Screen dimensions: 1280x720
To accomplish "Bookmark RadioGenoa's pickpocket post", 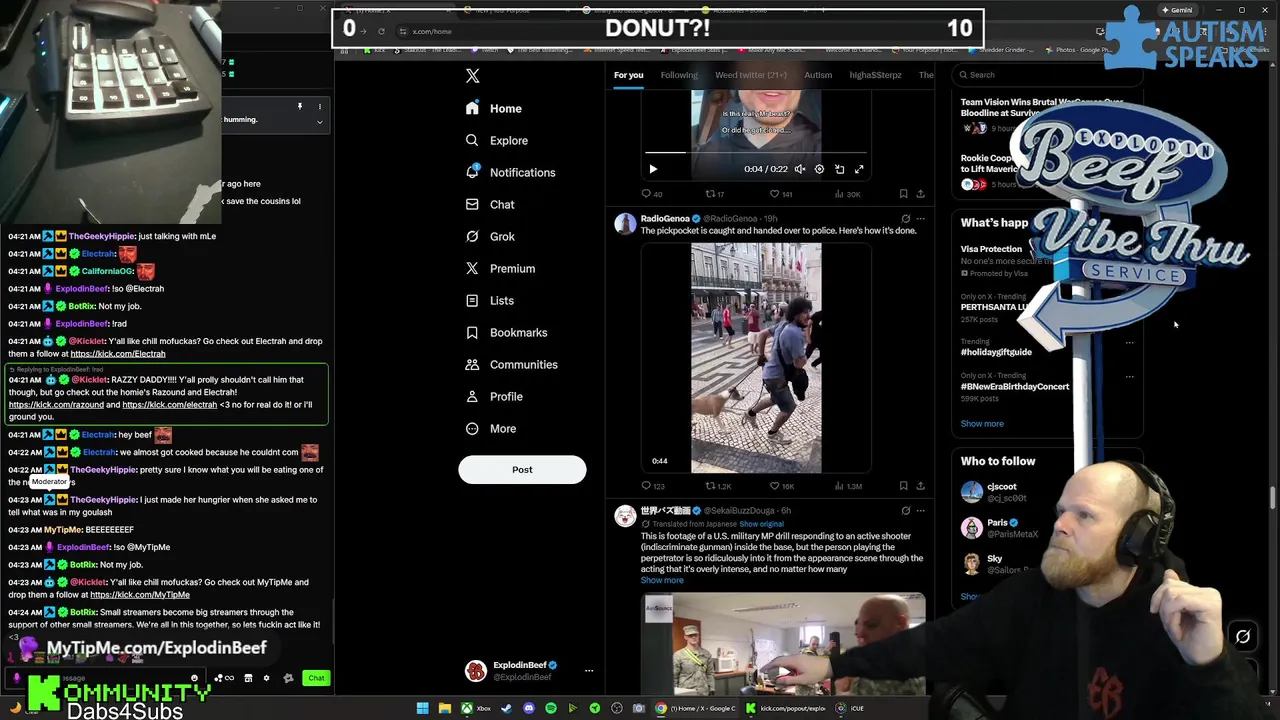I will [x=903, y=486].
